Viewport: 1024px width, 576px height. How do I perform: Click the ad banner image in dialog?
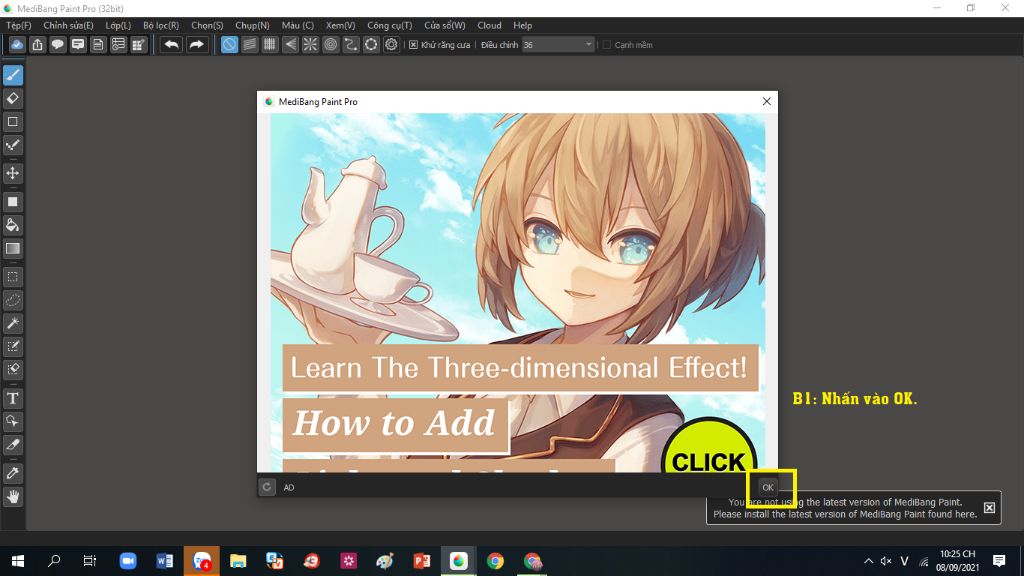click(518, 293)
